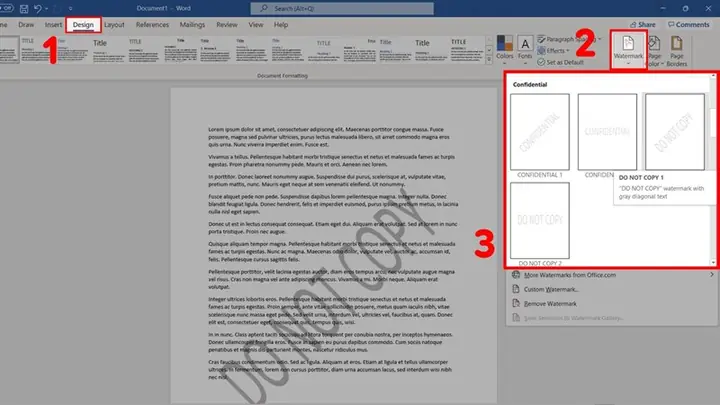Screen dimensions: 720x405
Task: Open the References tab
Action: coord(152,22)
